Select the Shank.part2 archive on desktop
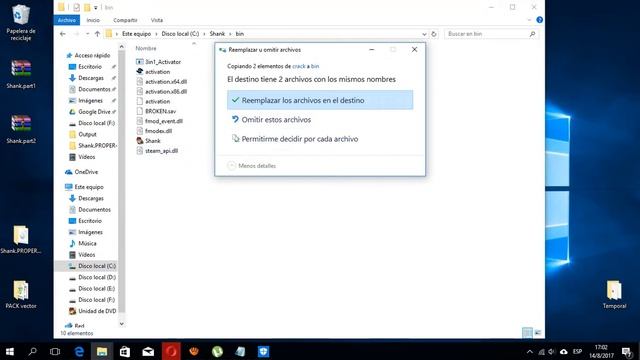Image resolution: width=640 pixels, height=360 pixels. (x=21, y=129)
